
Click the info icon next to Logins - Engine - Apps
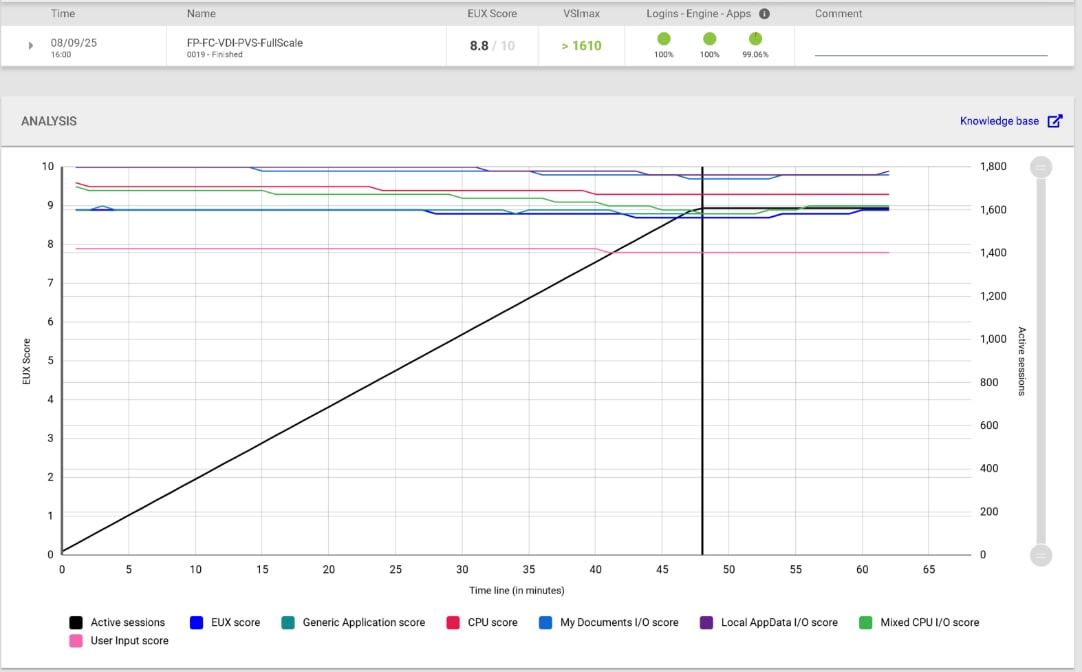765,14
